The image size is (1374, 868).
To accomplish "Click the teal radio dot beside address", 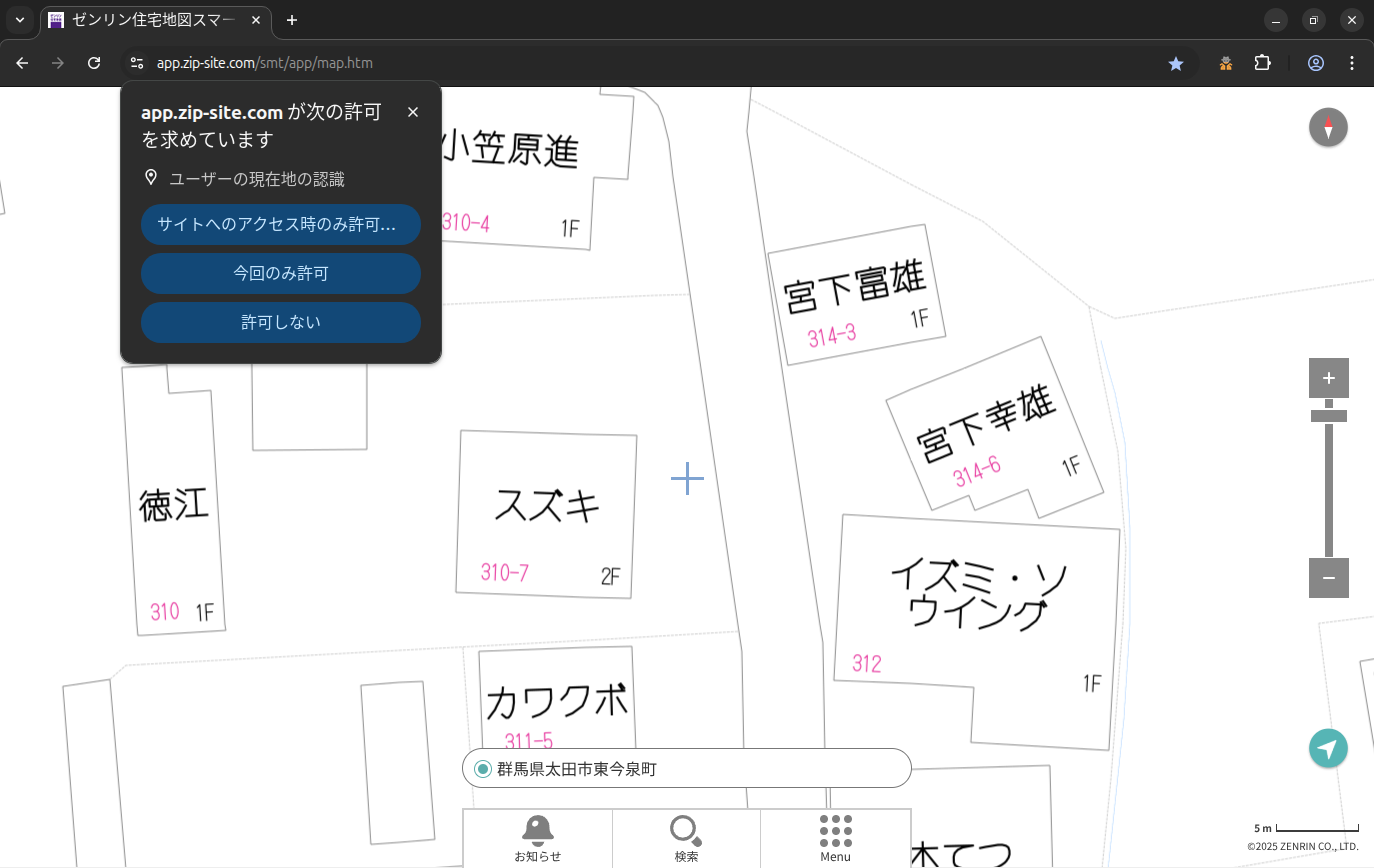I will point(483,769).
